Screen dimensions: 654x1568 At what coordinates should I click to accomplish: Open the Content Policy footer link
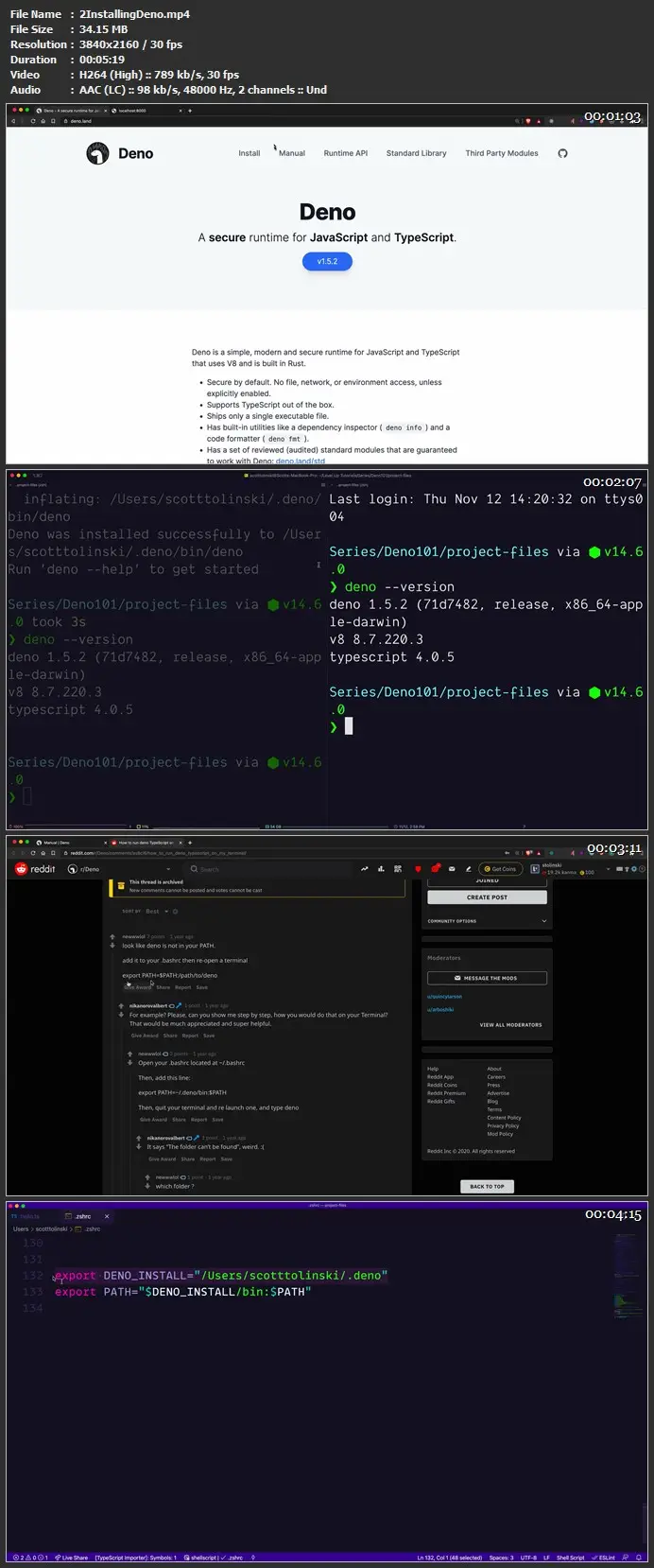504,1118
